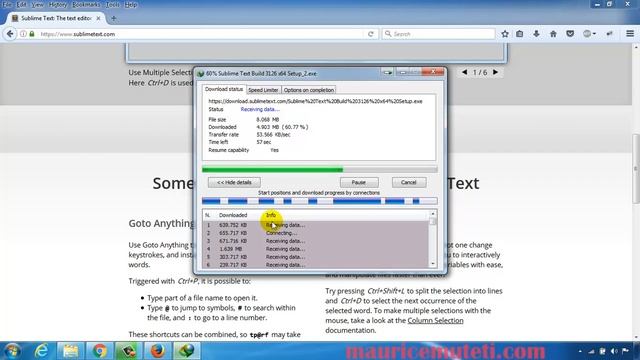Viewport: 640px width, 360px height.
Task: Reload page using the address bar refresh icon
Action: pyautogui.click(x=371, y=34)
